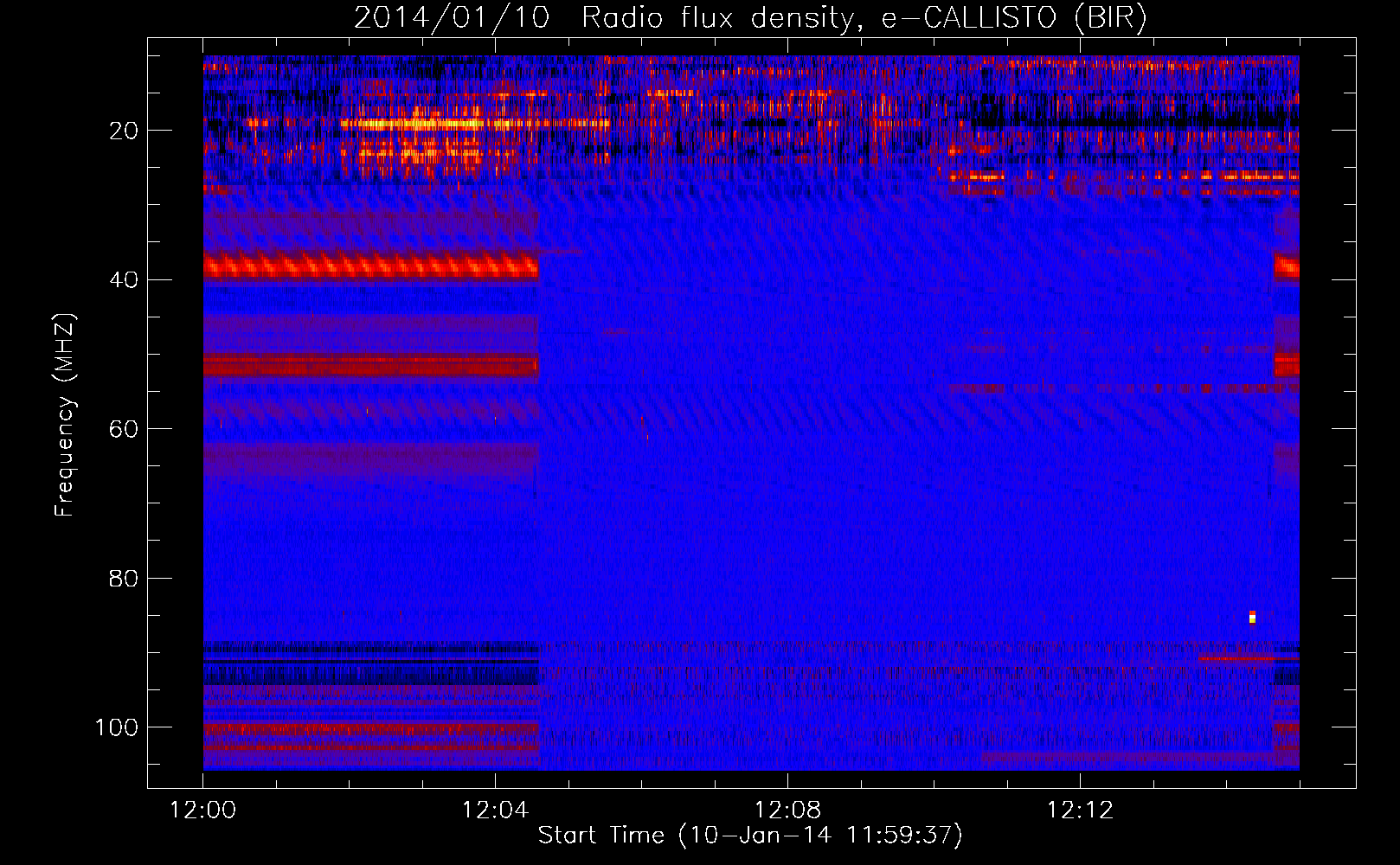Click the '20' frequency tick label
This screenshot has height=865, width=1400.
[x=124, y=131]
